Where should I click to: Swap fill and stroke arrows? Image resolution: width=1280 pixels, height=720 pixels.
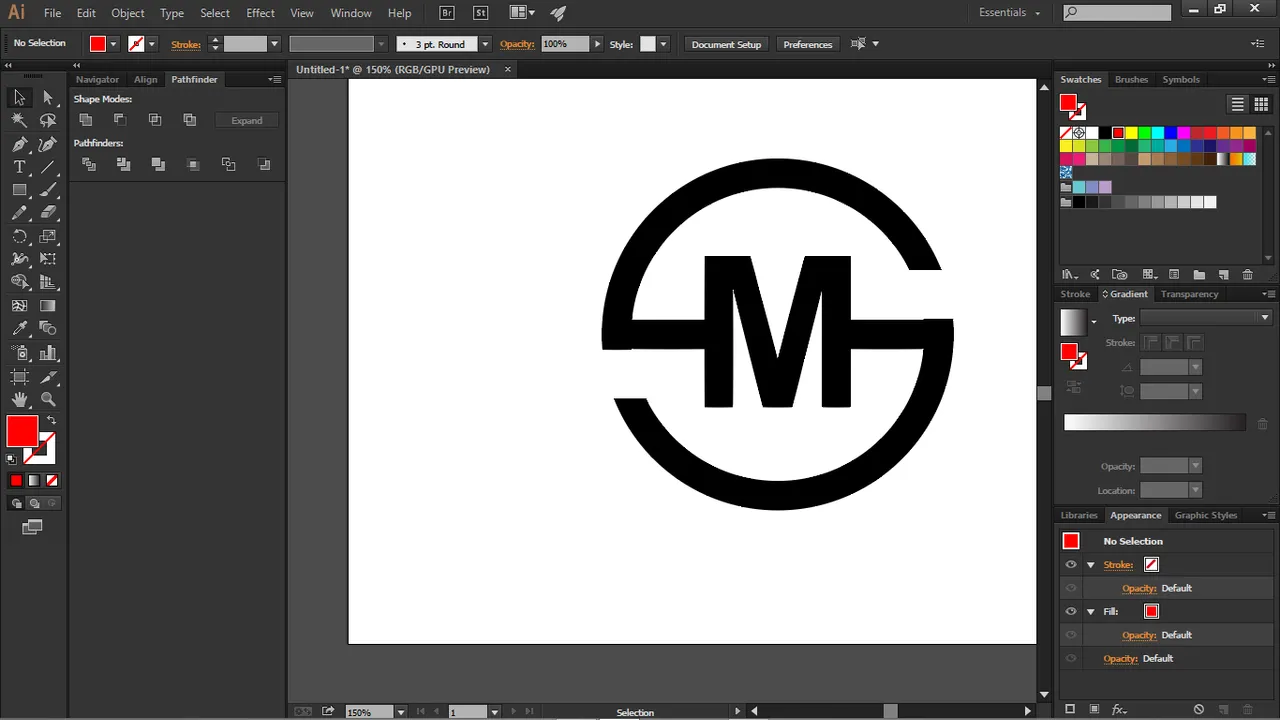point(51,420)
